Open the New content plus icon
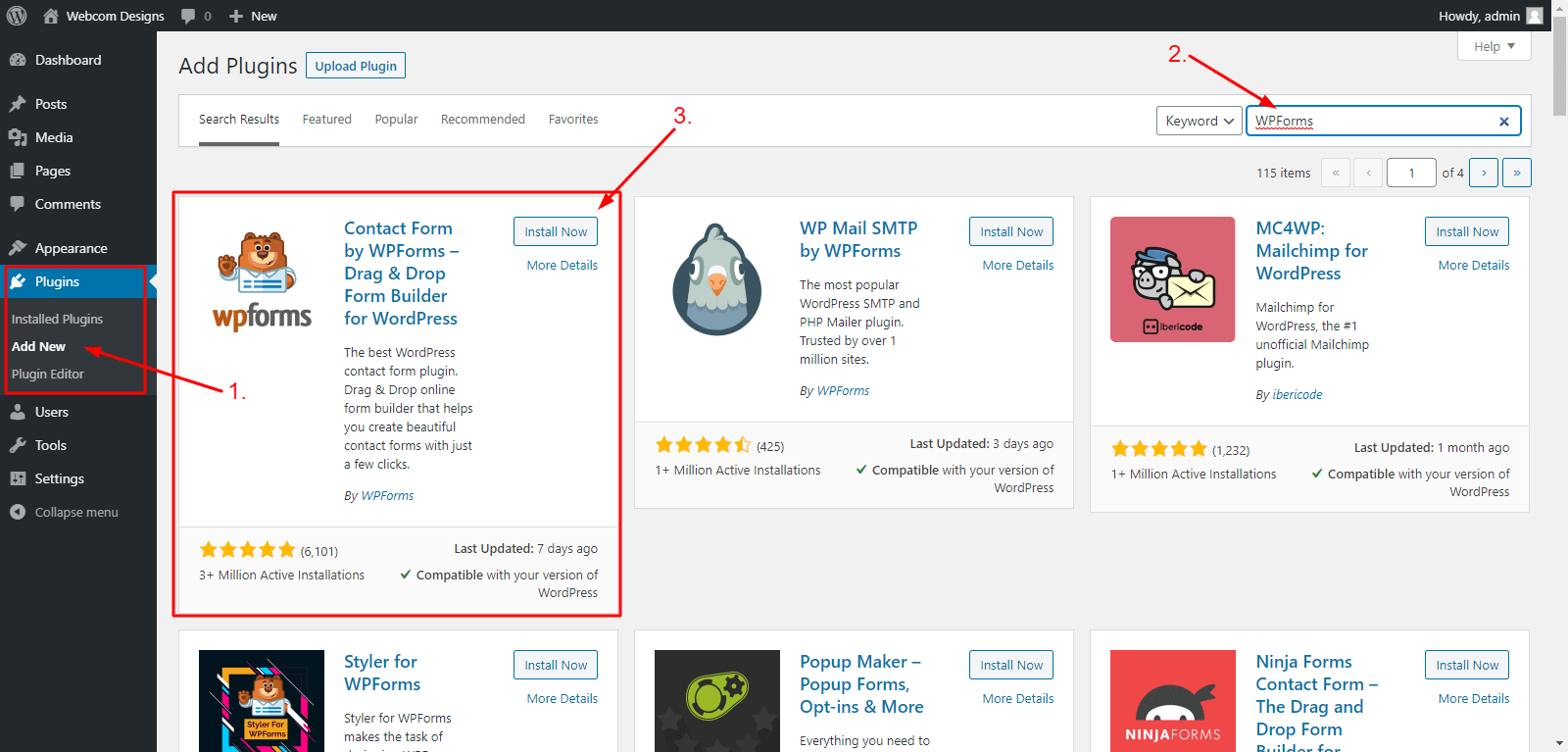1568x752 pixels. point(236,16)
